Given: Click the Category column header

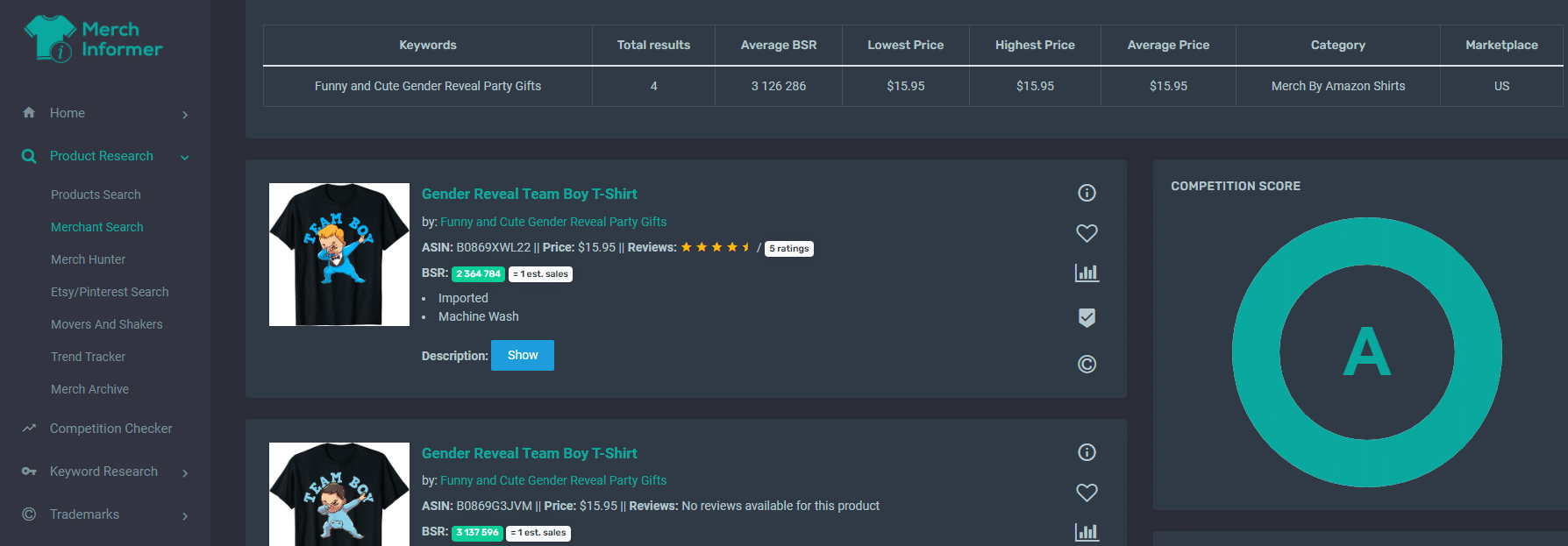Looking at the screenshot, I should [1338, 45].
